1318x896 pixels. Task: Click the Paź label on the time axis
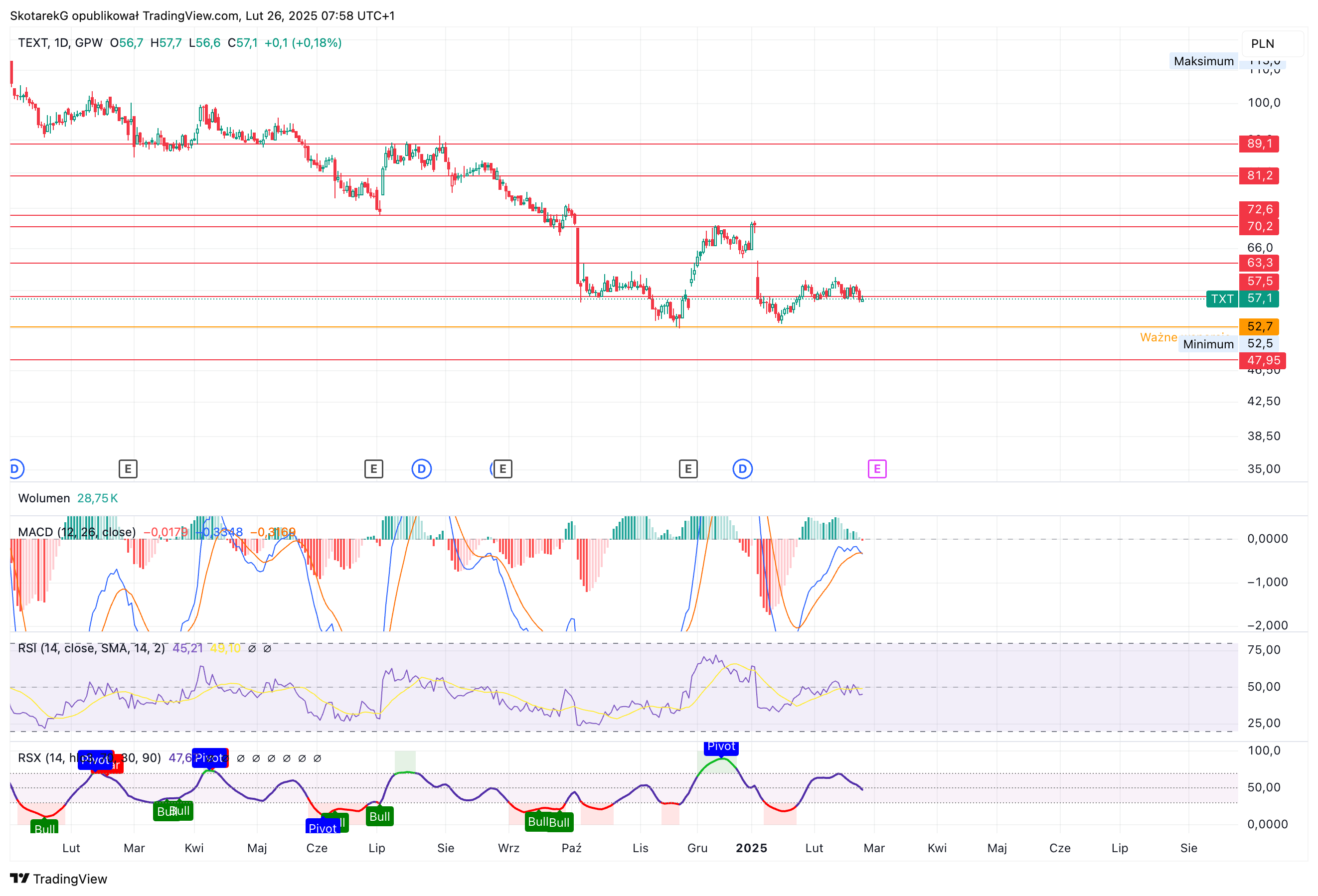point(571,848)
